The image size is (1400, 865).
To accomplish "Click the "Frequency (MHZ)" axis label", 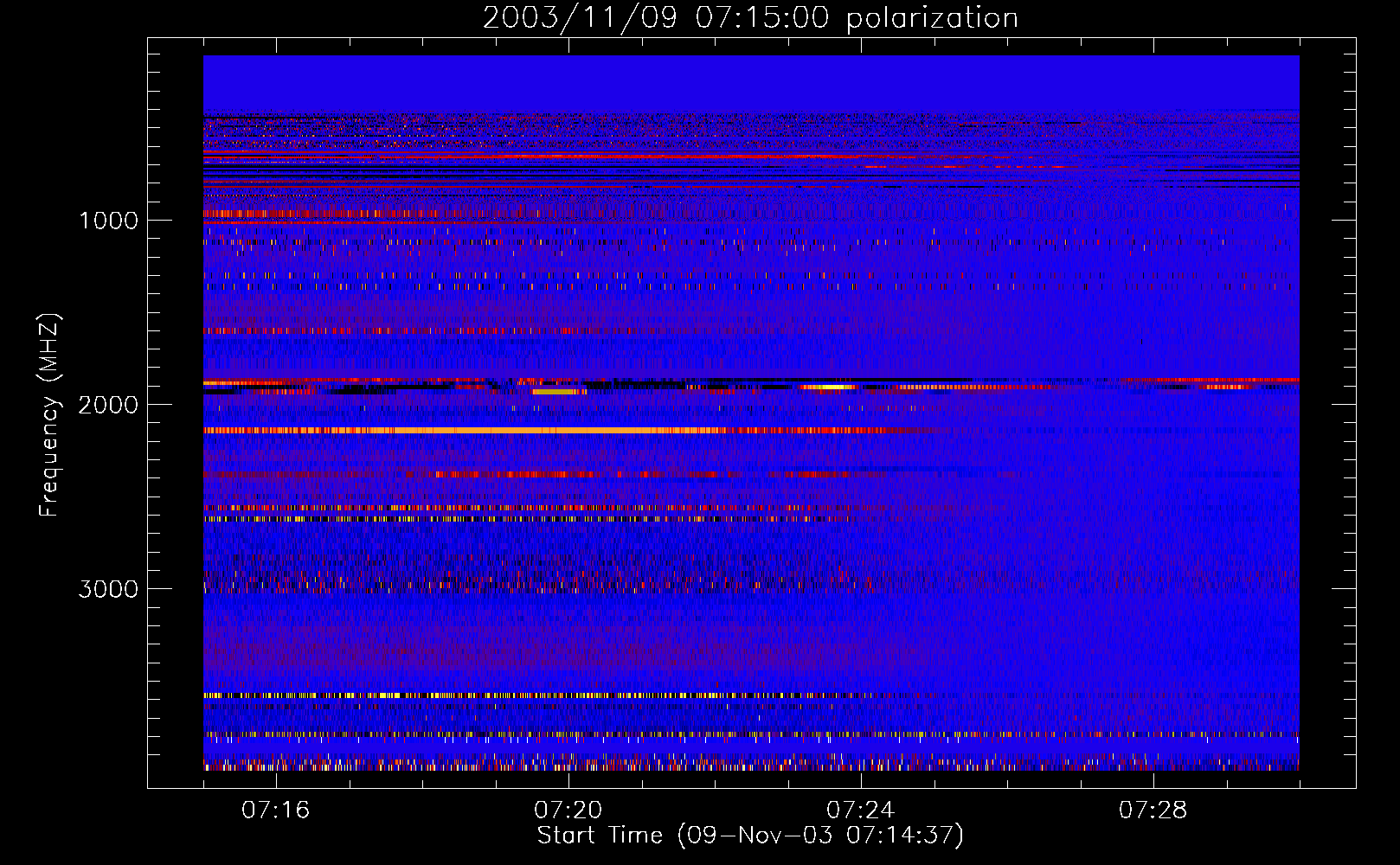I will [x=50, y=415].
